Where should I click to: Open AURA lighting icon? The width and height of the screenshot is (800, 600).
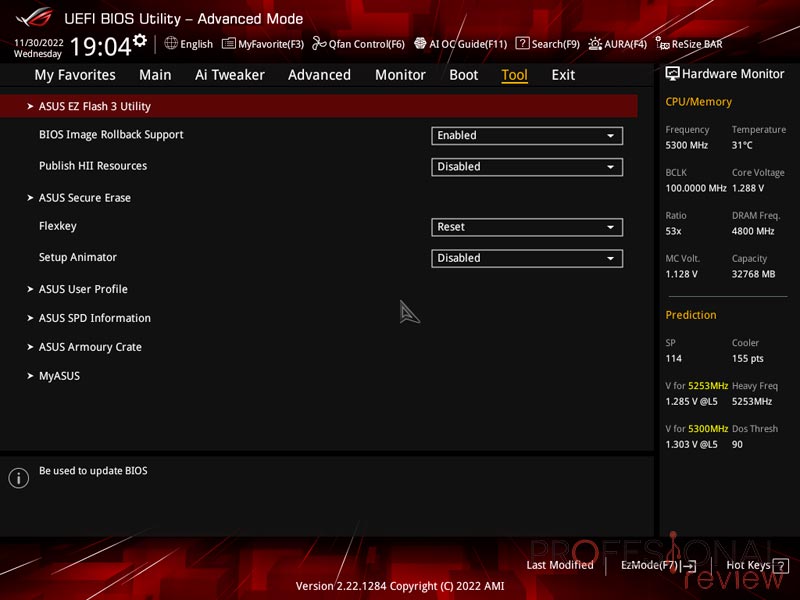click(x=595, y=44)
